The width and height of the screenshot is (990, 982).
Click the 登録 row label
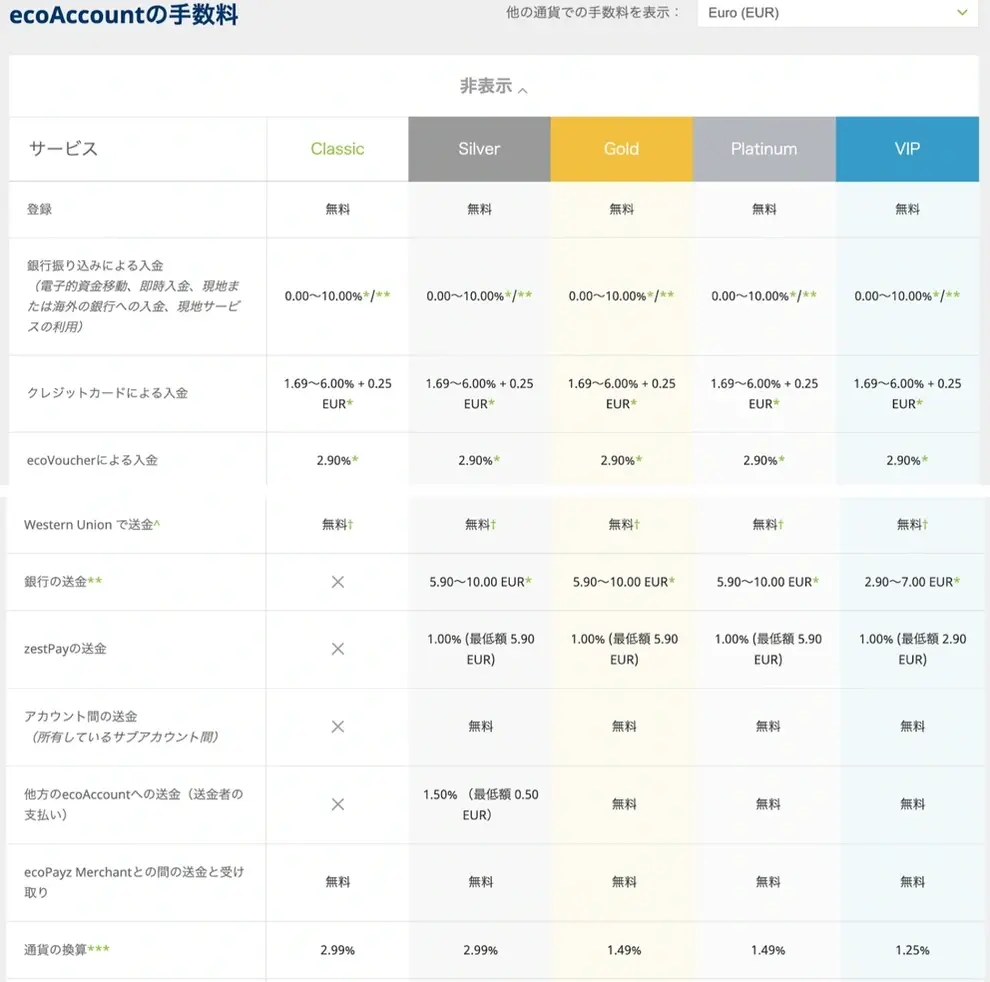[x=39, y=209]
